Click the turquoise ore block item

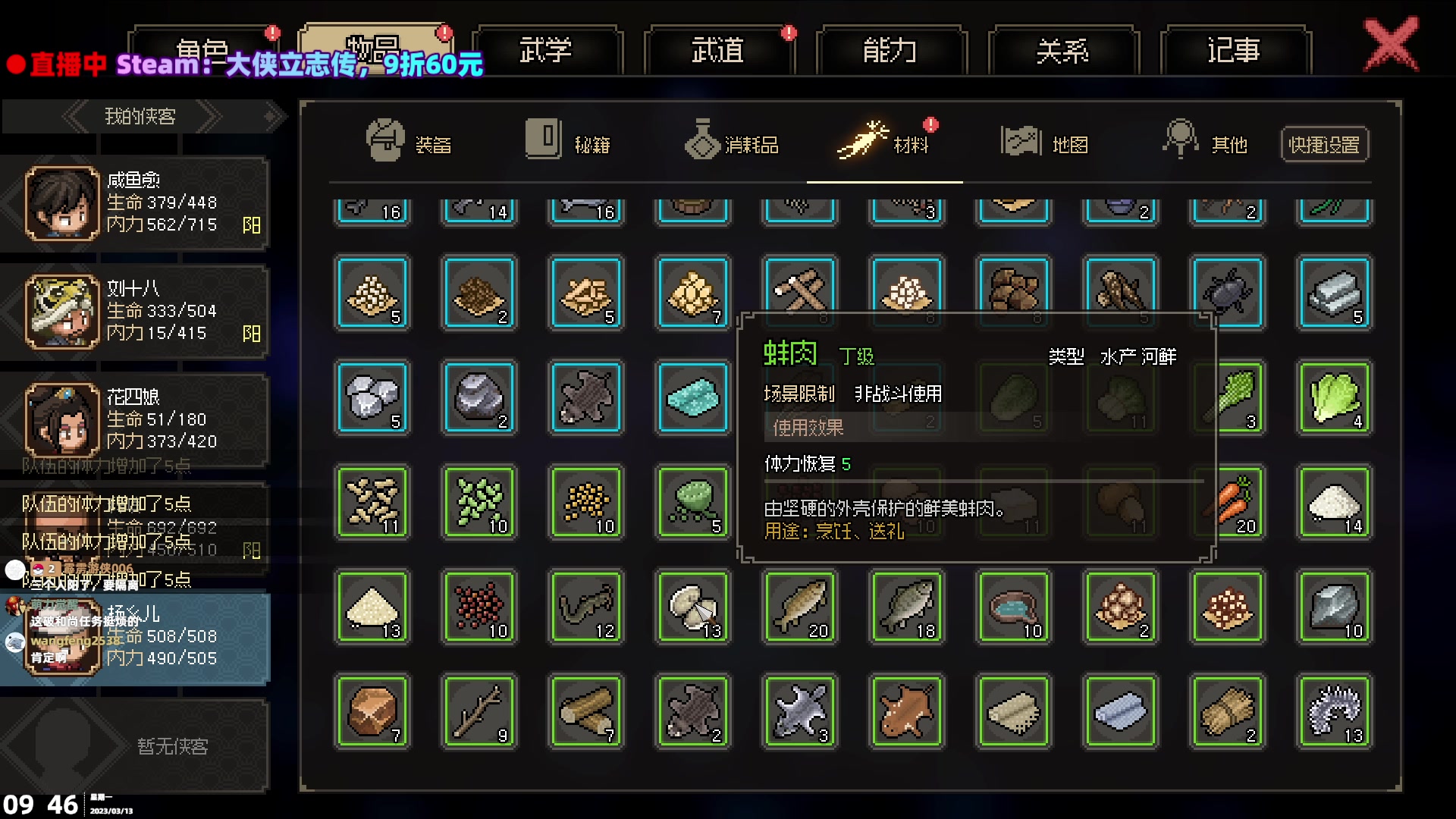coord(693,397)
